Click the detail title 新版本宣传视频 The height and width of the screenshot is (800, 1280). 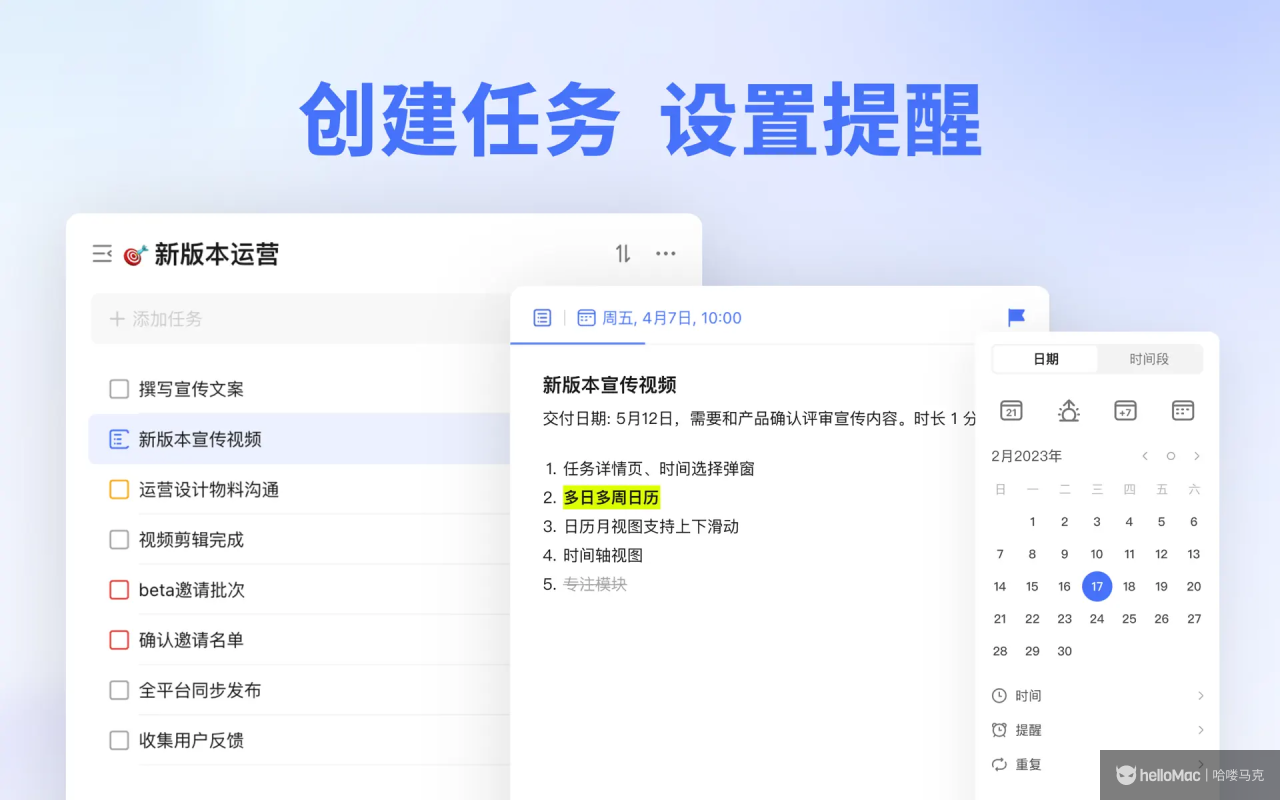pyautogui.click(x=609, y=385)
